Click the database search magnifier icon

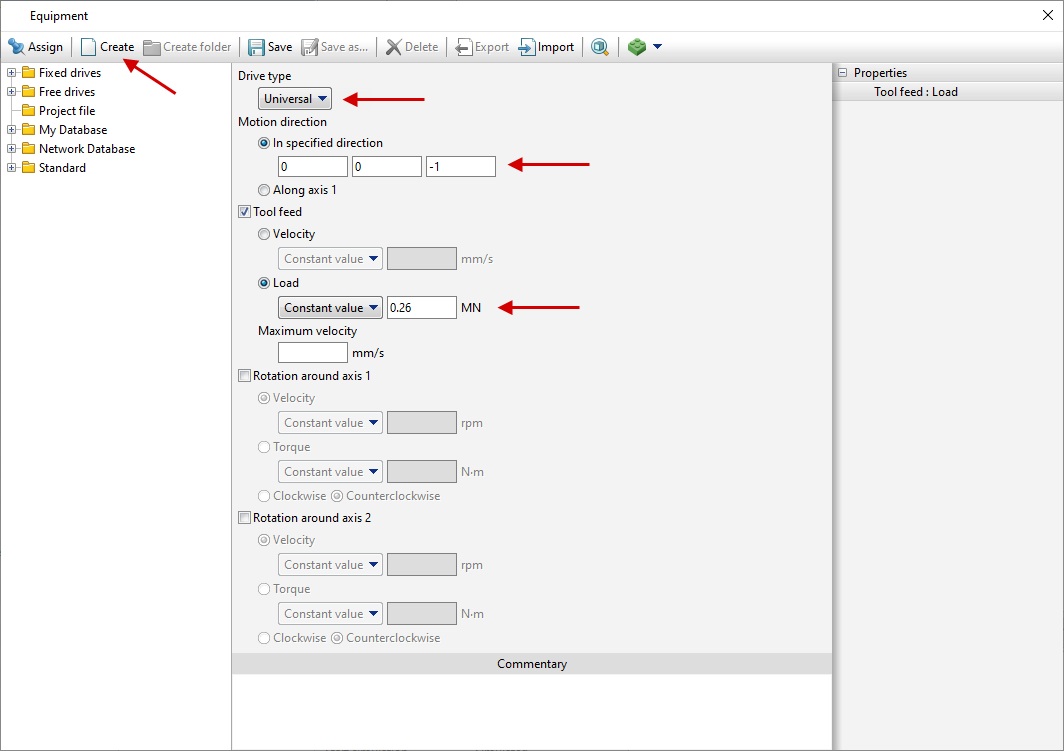600,47
